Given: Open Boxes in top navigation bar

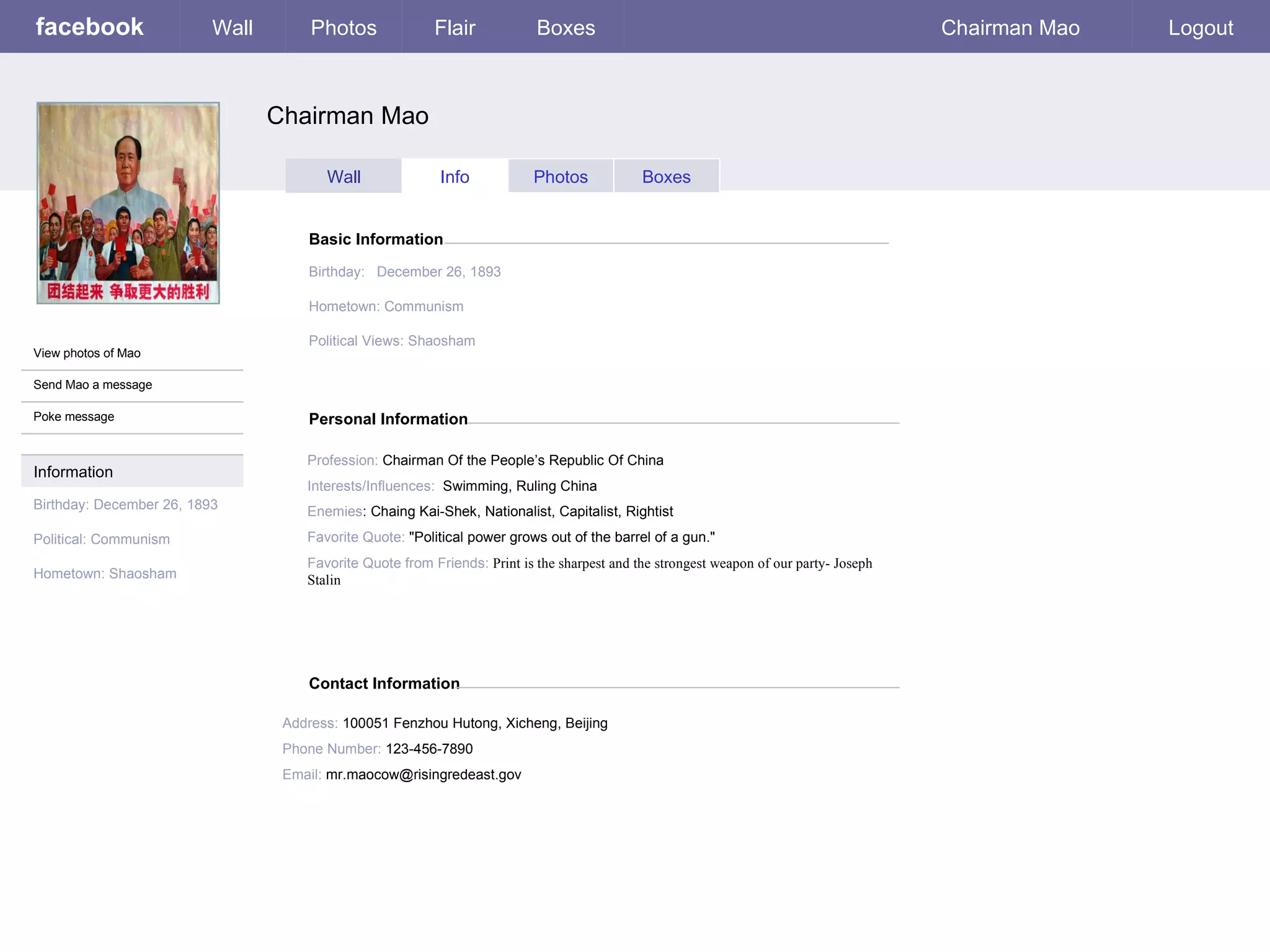Looking at the screenshot, I should pyautogui.click(x=566, y=28).
